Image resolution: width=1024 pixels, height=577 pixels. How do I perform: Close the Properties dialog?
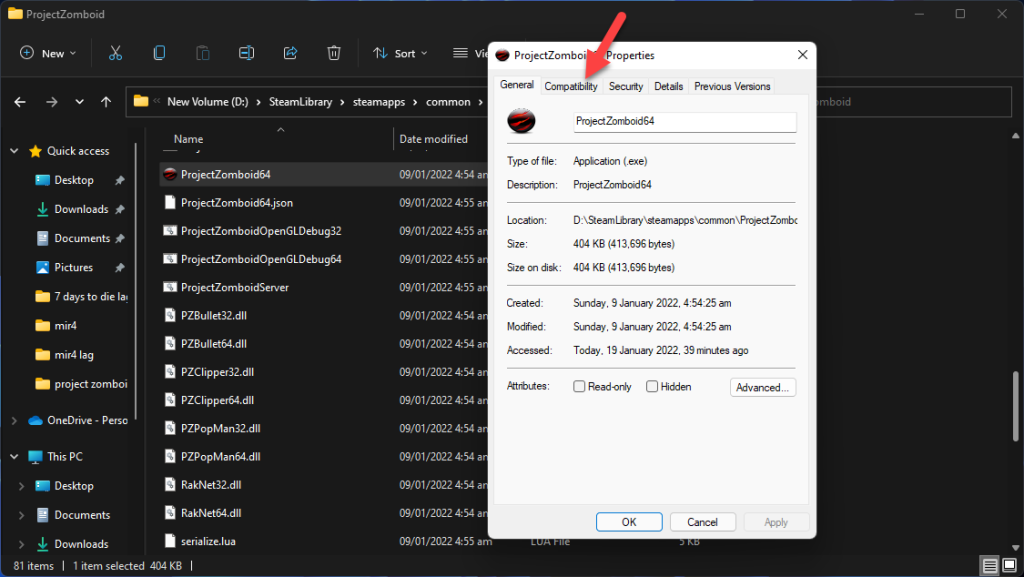(803, 55)
